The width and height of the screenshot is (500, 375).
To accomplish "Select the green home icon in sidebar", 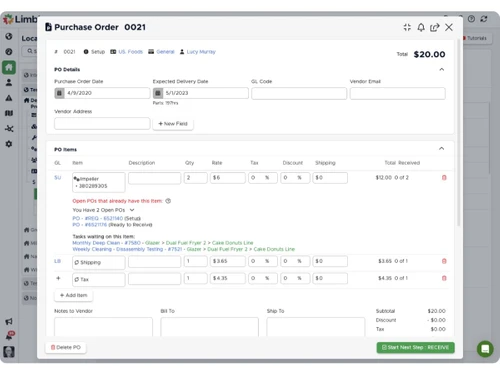I will click(9, 67).
